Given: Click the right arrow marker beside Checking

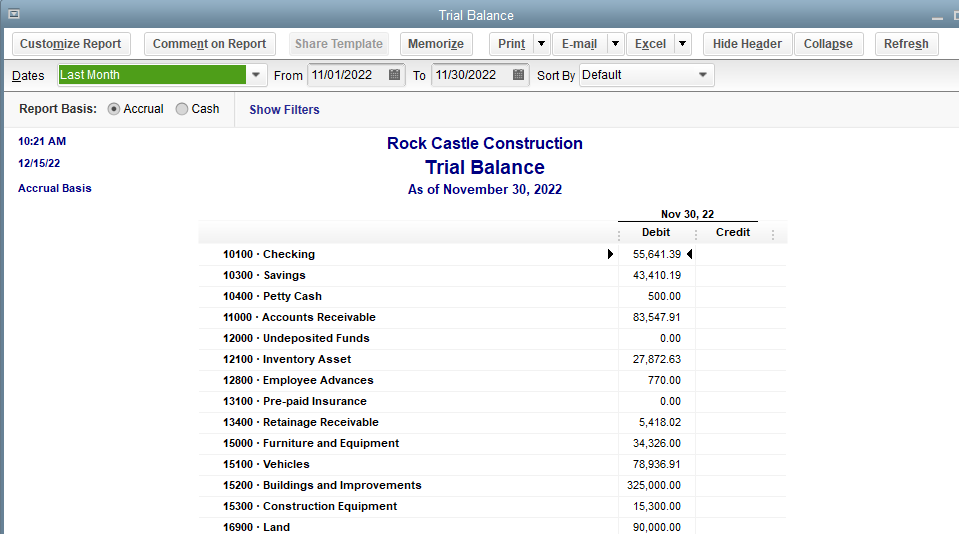Looking at the screenshot, I should [610, 254].
